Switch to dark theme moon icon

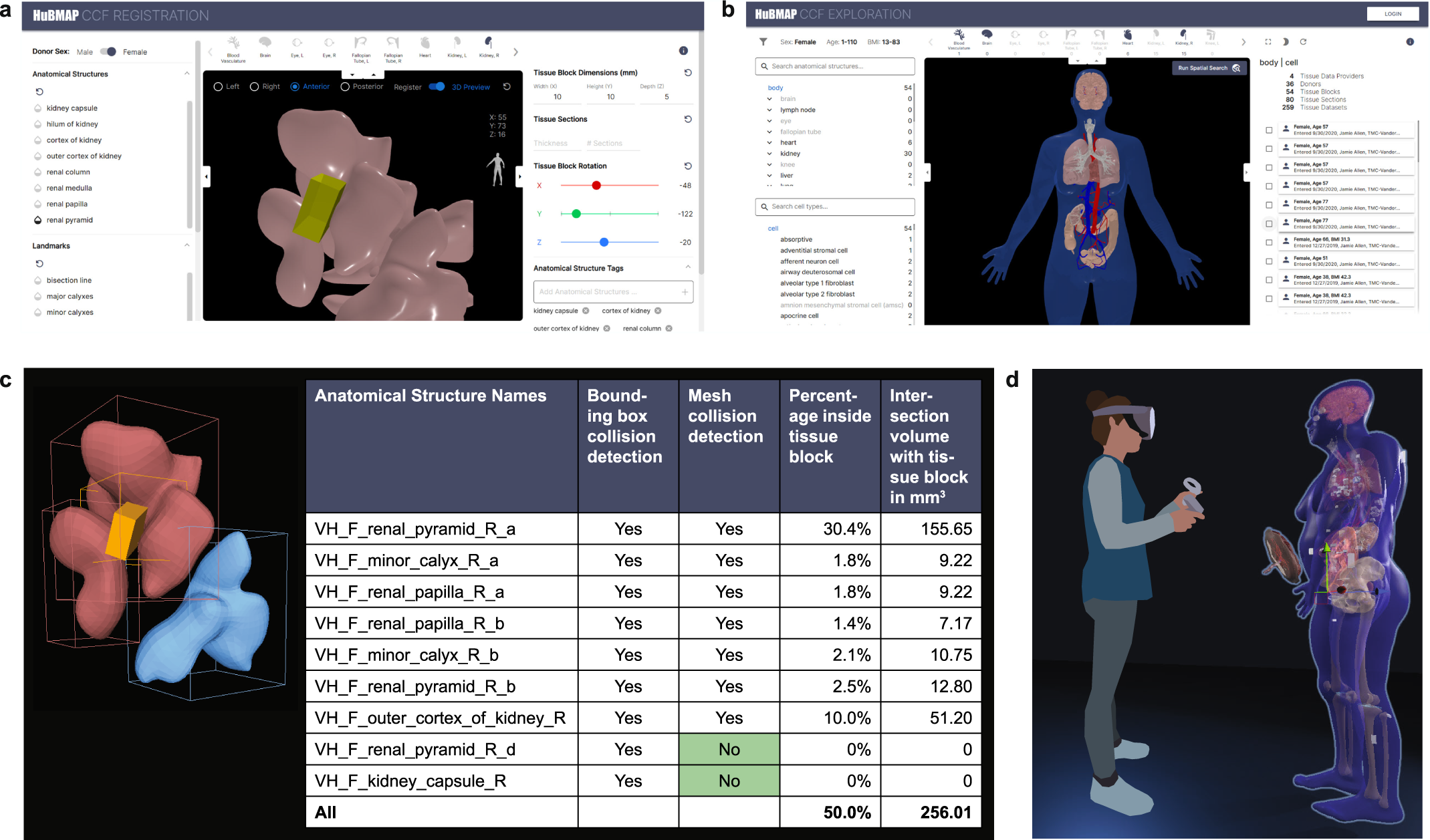point(1286,41)
